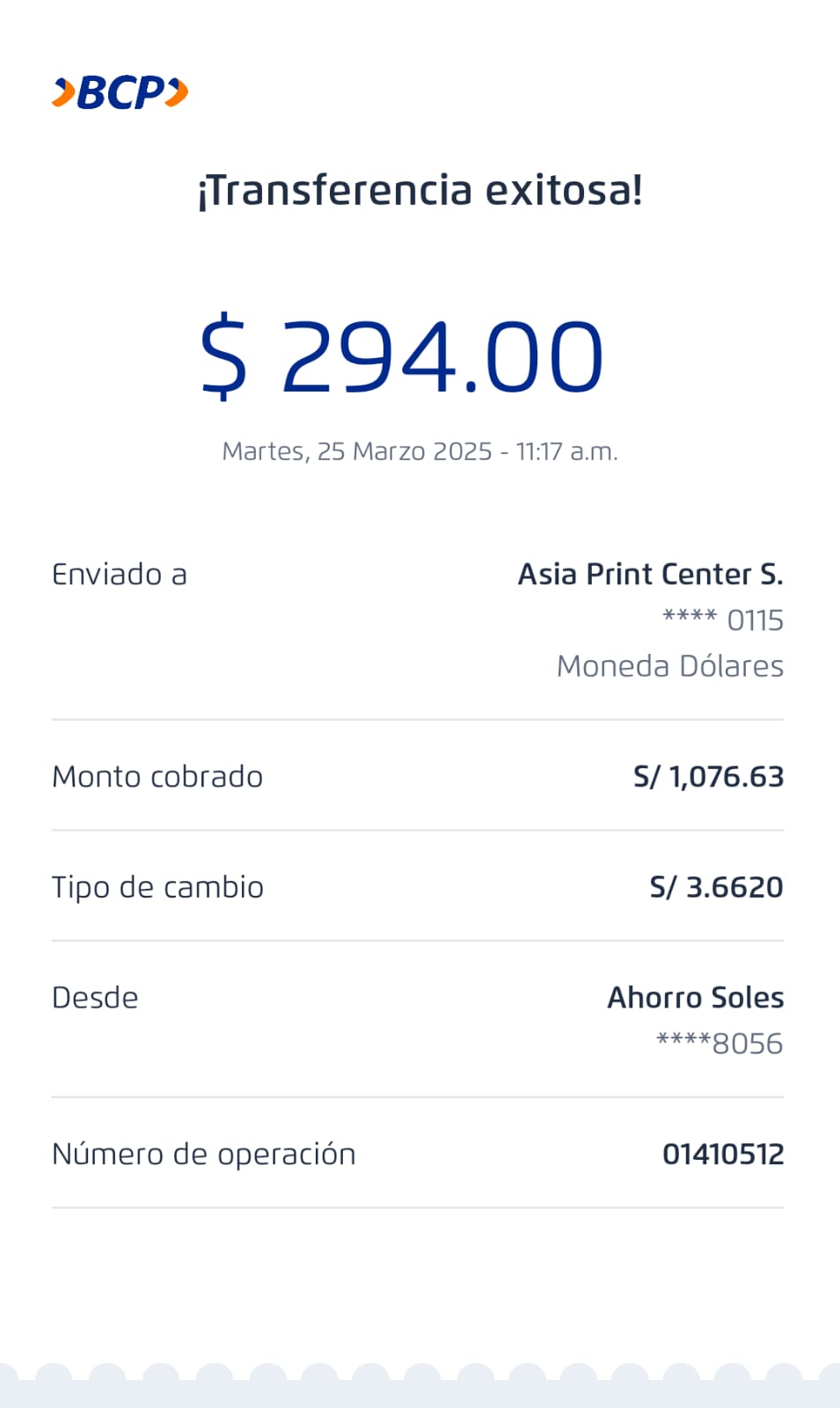The height and width of the screenshot is (1408, 840).
Task: Click the recipient account ending 0115
Action: (x=723, y=620)
